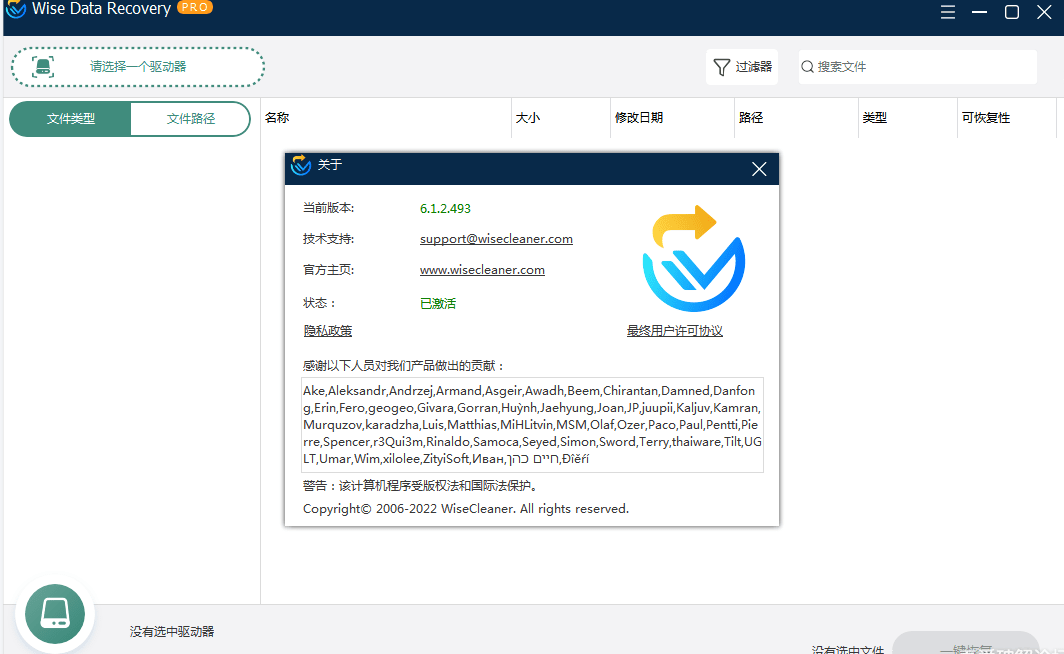The height and width of the screenshot is (654, 1064).
Task: Click the 官方主页 label
Action: click(x=328, y=270)
